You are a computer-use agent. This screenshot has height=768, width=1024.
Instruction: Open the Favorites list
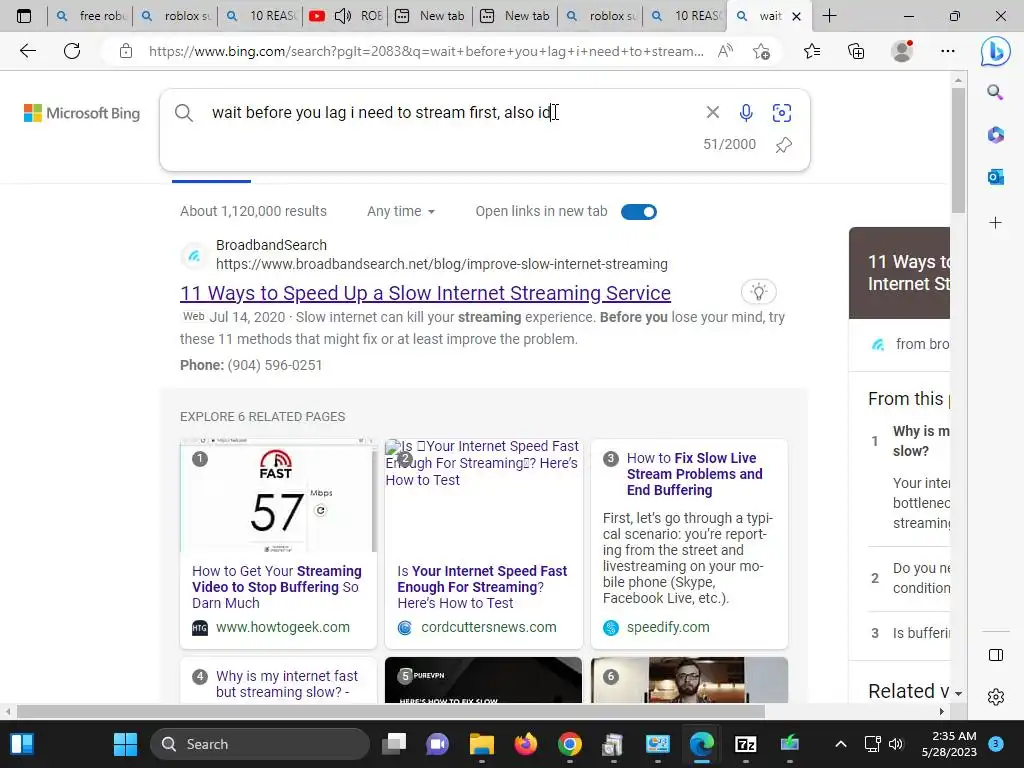pos(812,51)
